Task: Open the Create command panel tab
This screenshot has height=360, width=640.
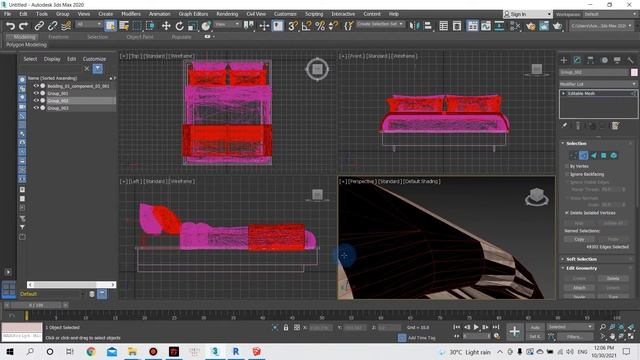Action: 564,60
